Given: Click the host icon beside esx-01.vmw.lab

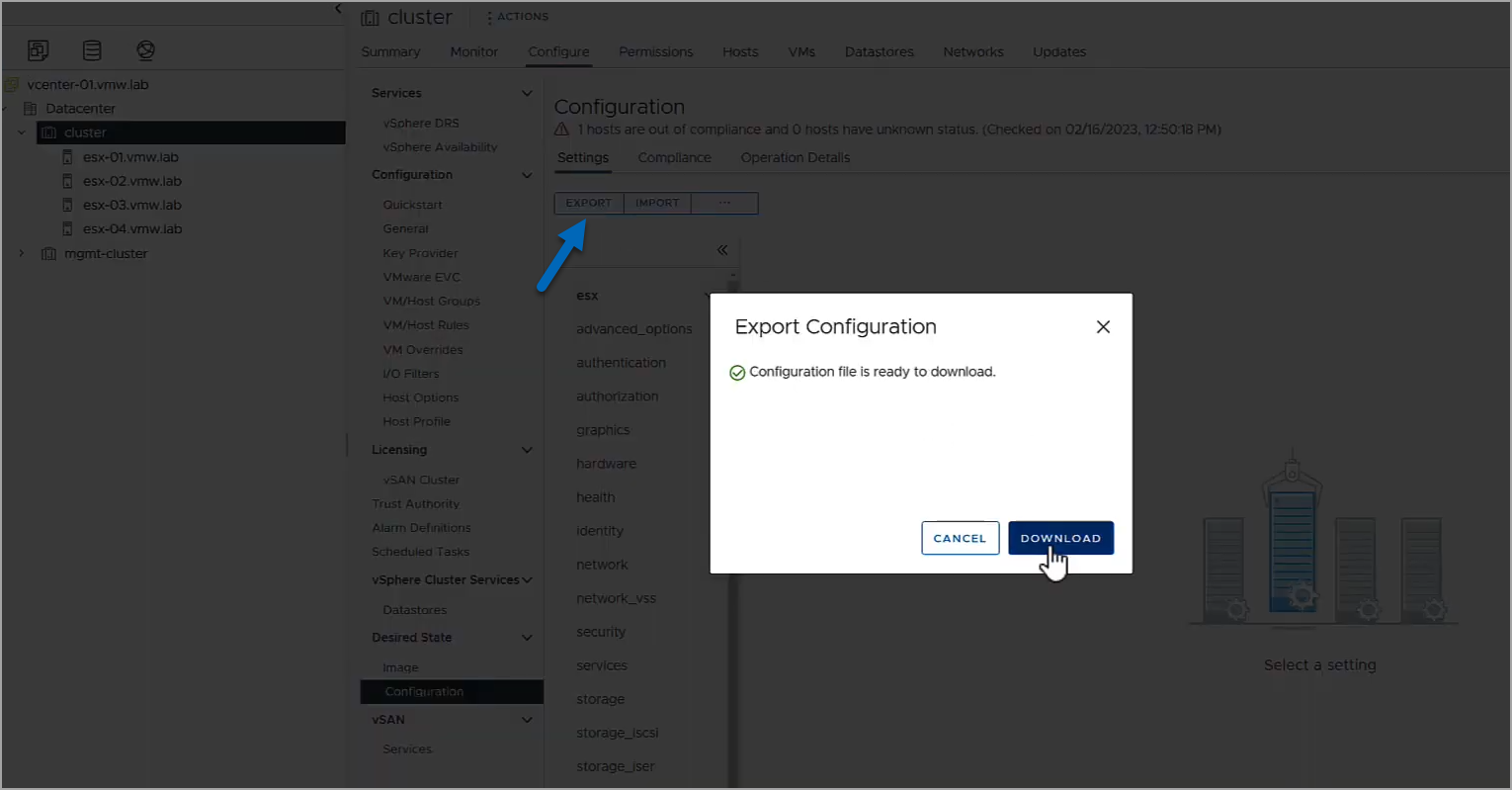Looking at the screenshot, I should point(67,157).
